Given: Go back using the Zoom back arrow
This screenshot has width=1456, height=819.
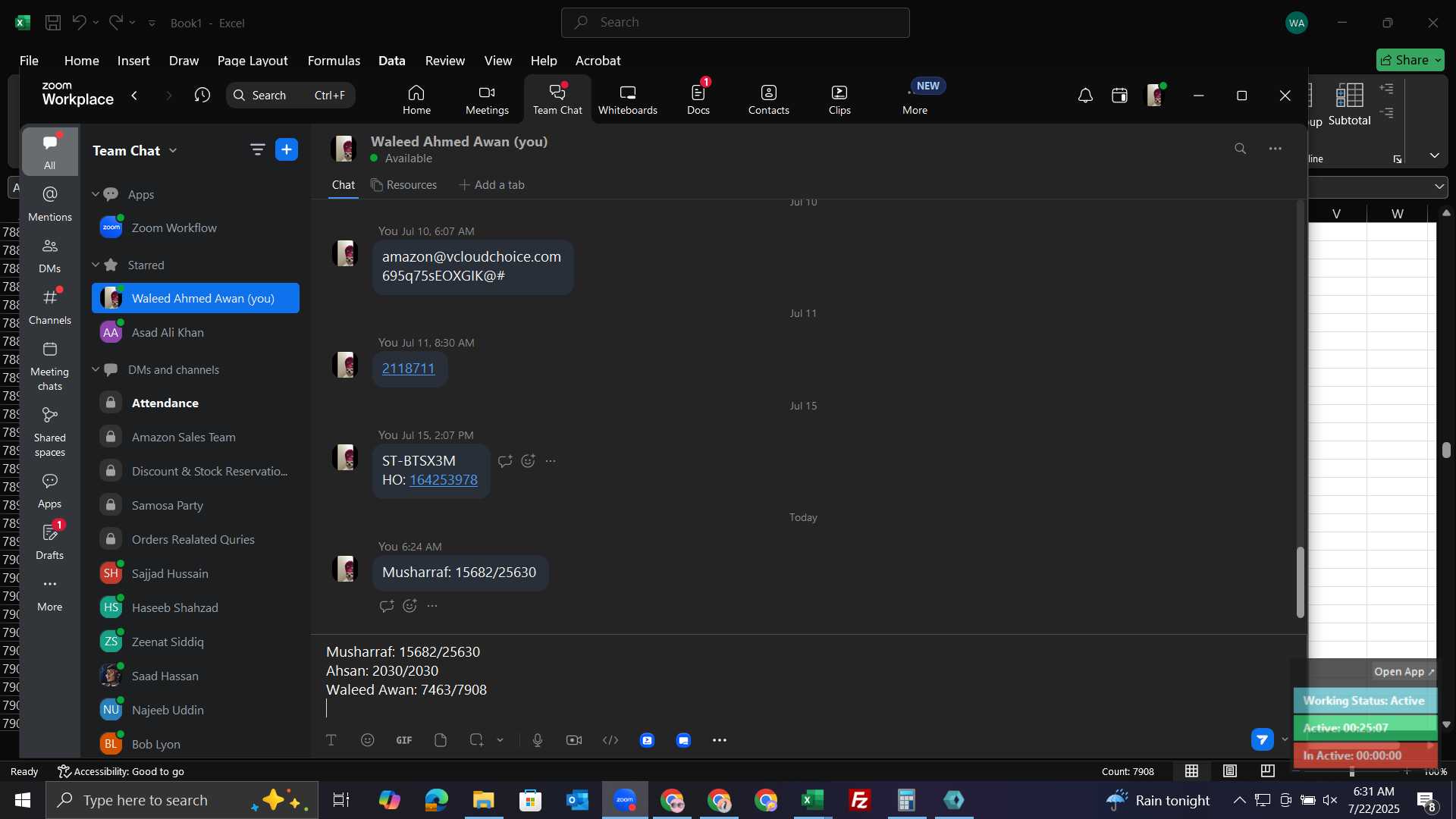Looking at the screenshot, I should 135,96.
